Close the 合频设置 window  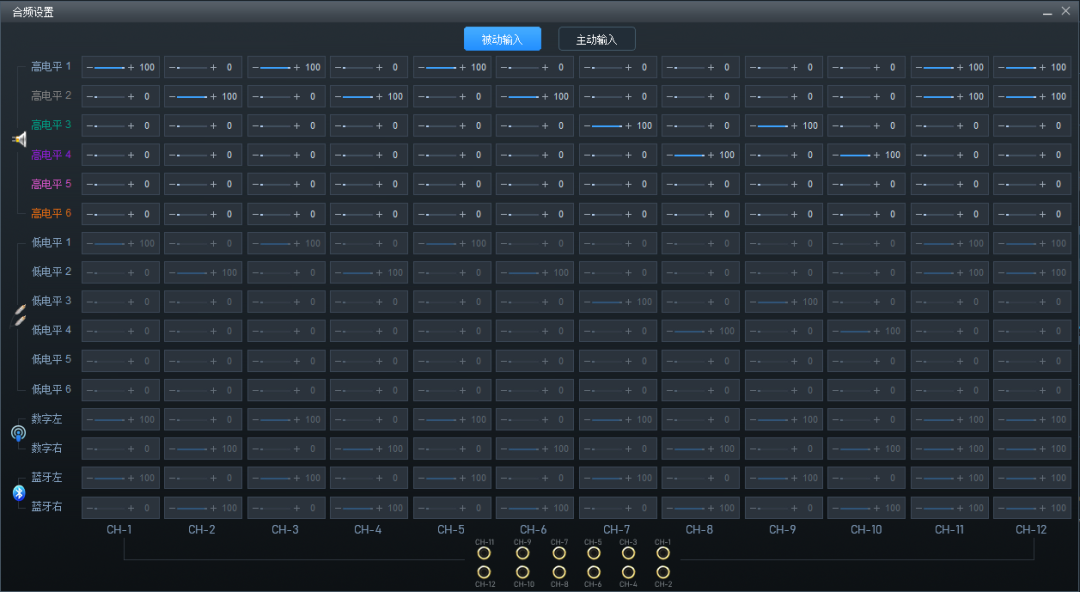[x=1066, y=11]
